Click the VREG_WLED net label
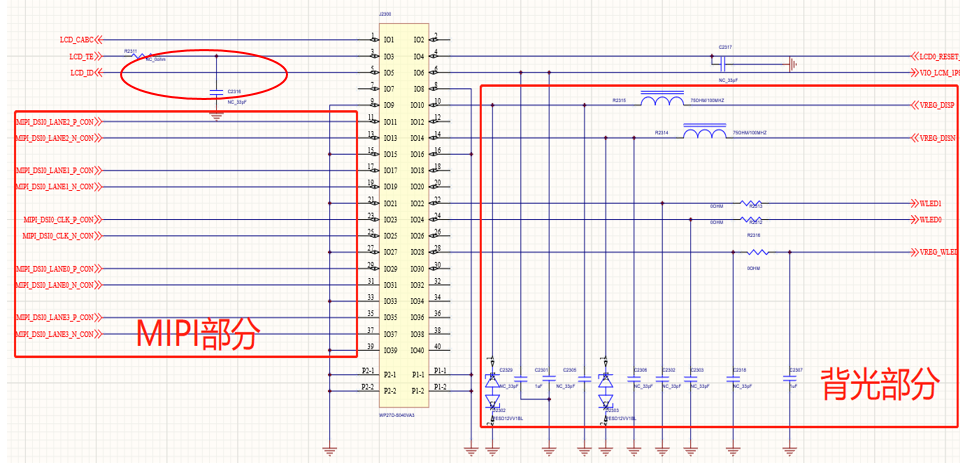Viewport: 960px width, 463px height. pyautogui.click(x=939, y=252)
